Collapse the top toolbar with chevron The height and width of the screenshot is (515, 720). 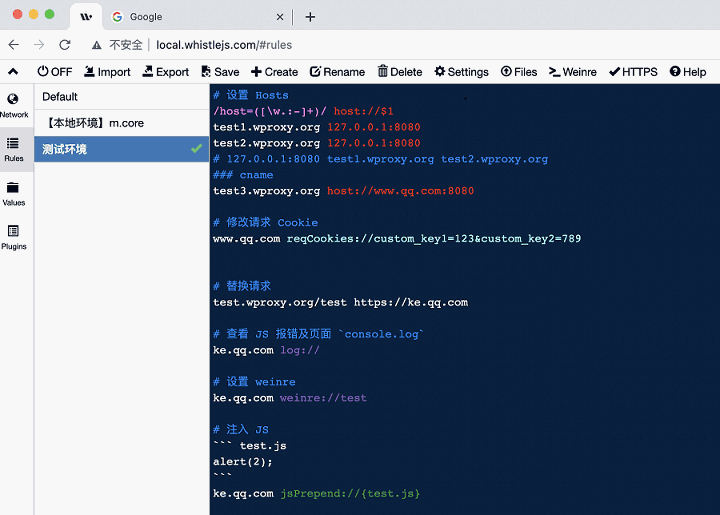coord(13,72)
